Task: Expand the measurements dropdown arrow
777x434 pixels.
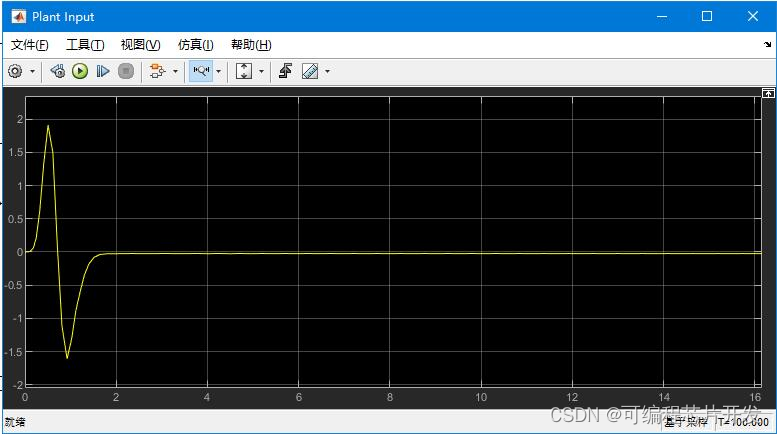Action: point(327,71)
